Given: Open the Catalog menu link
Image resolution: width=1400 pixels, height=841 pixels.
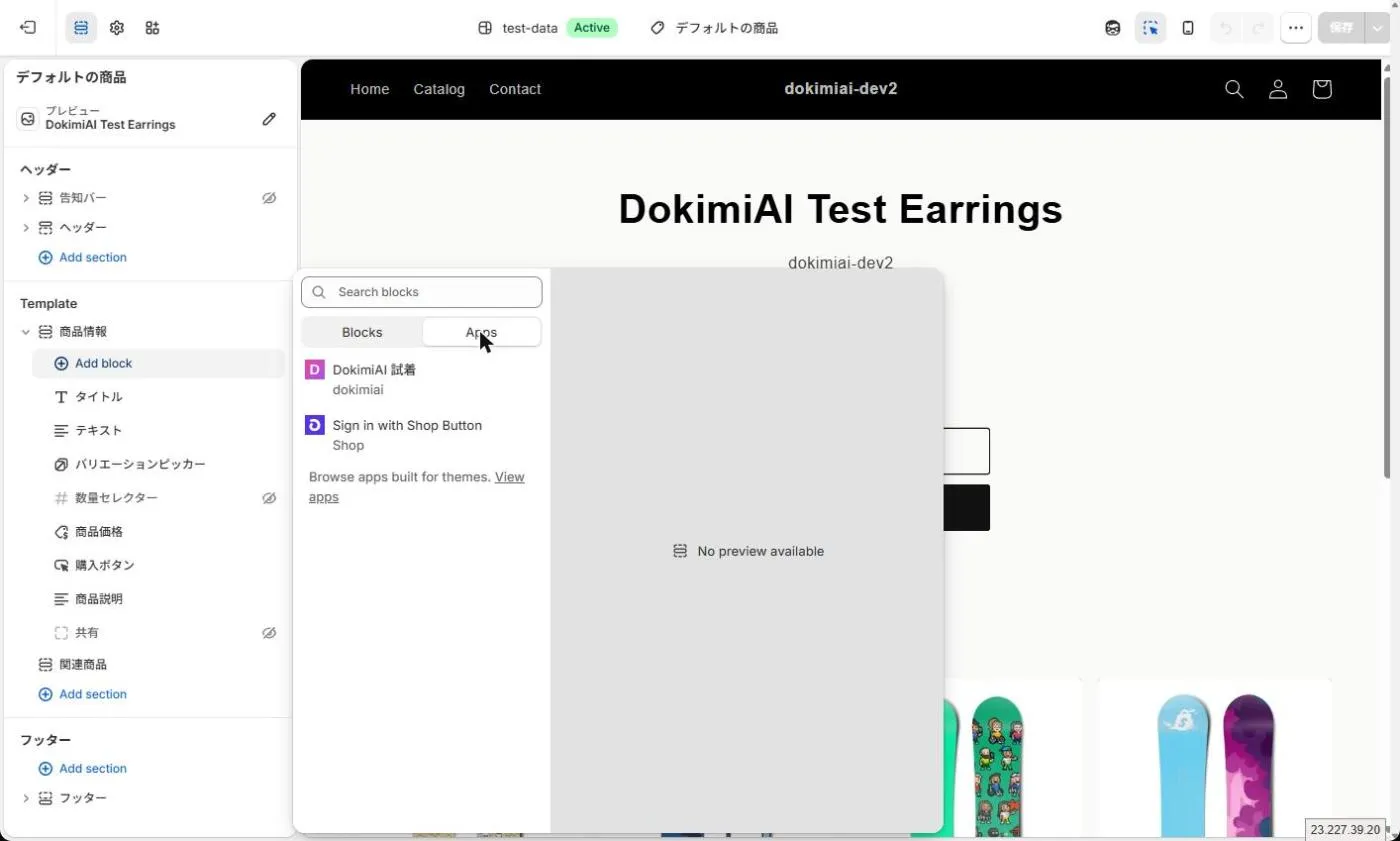Looking at the screenshot, I should [439, 89].
